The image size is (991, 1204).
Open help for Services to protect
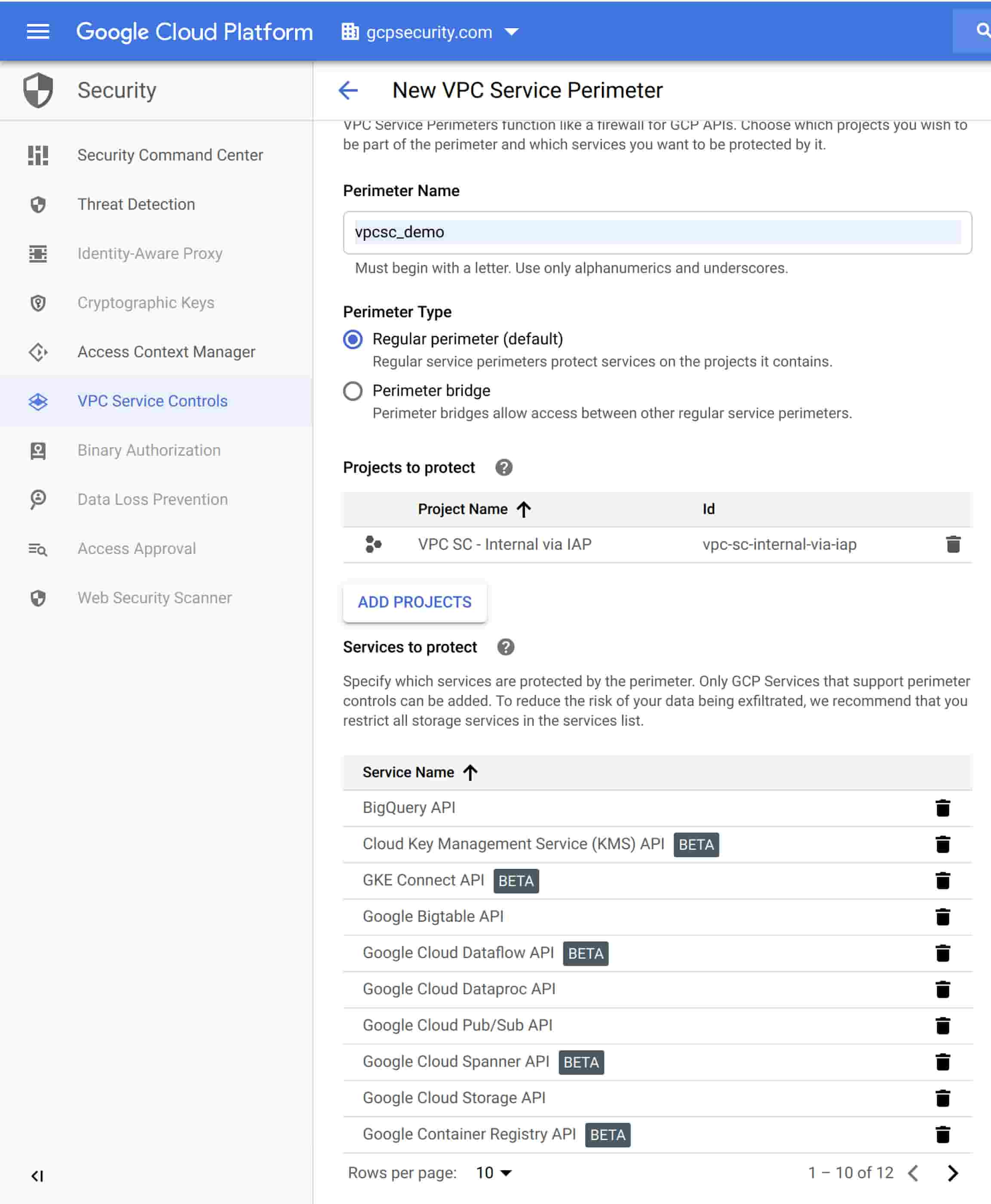505,647
